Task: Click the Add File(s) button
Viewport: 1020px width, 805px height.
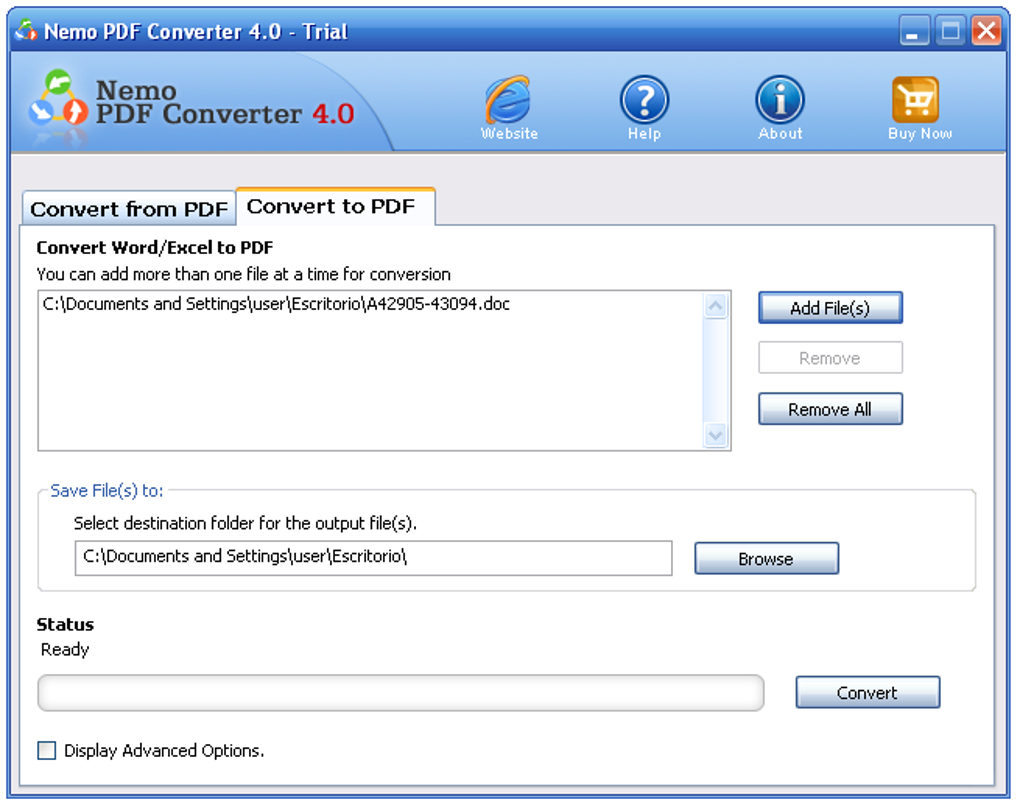Action: tap(830, 308)
